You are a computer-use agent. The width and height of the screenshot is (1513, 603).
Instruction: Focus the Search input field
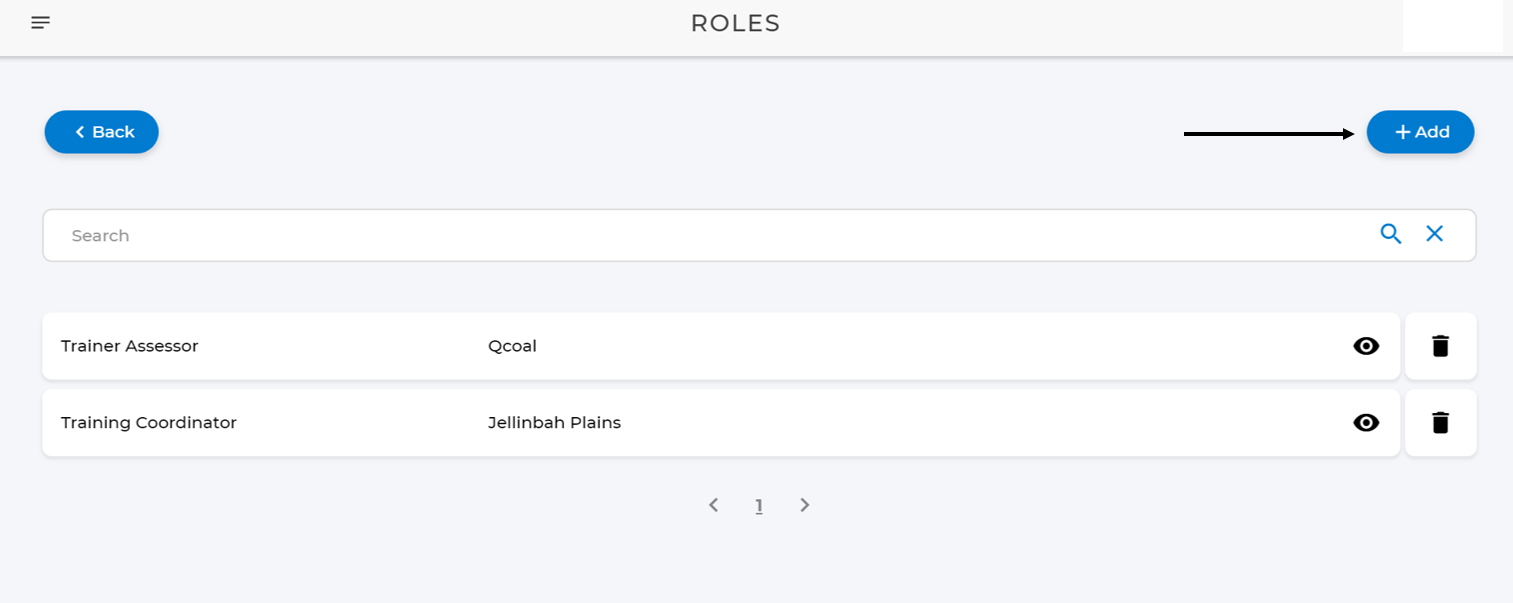tap(700, 235)
